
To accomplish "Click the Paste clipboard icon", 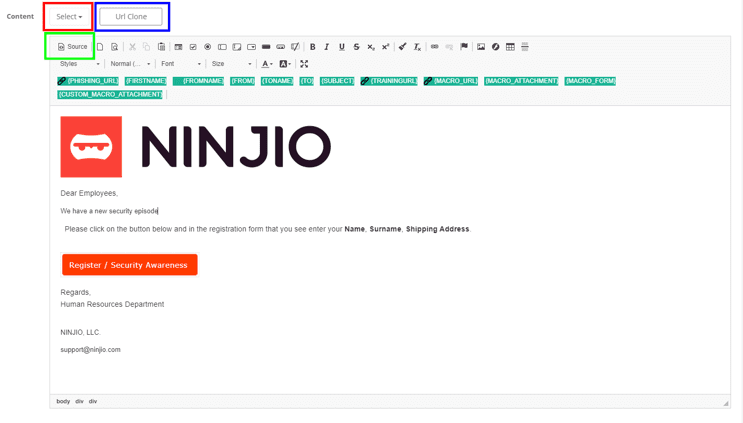I will [161, 46].
